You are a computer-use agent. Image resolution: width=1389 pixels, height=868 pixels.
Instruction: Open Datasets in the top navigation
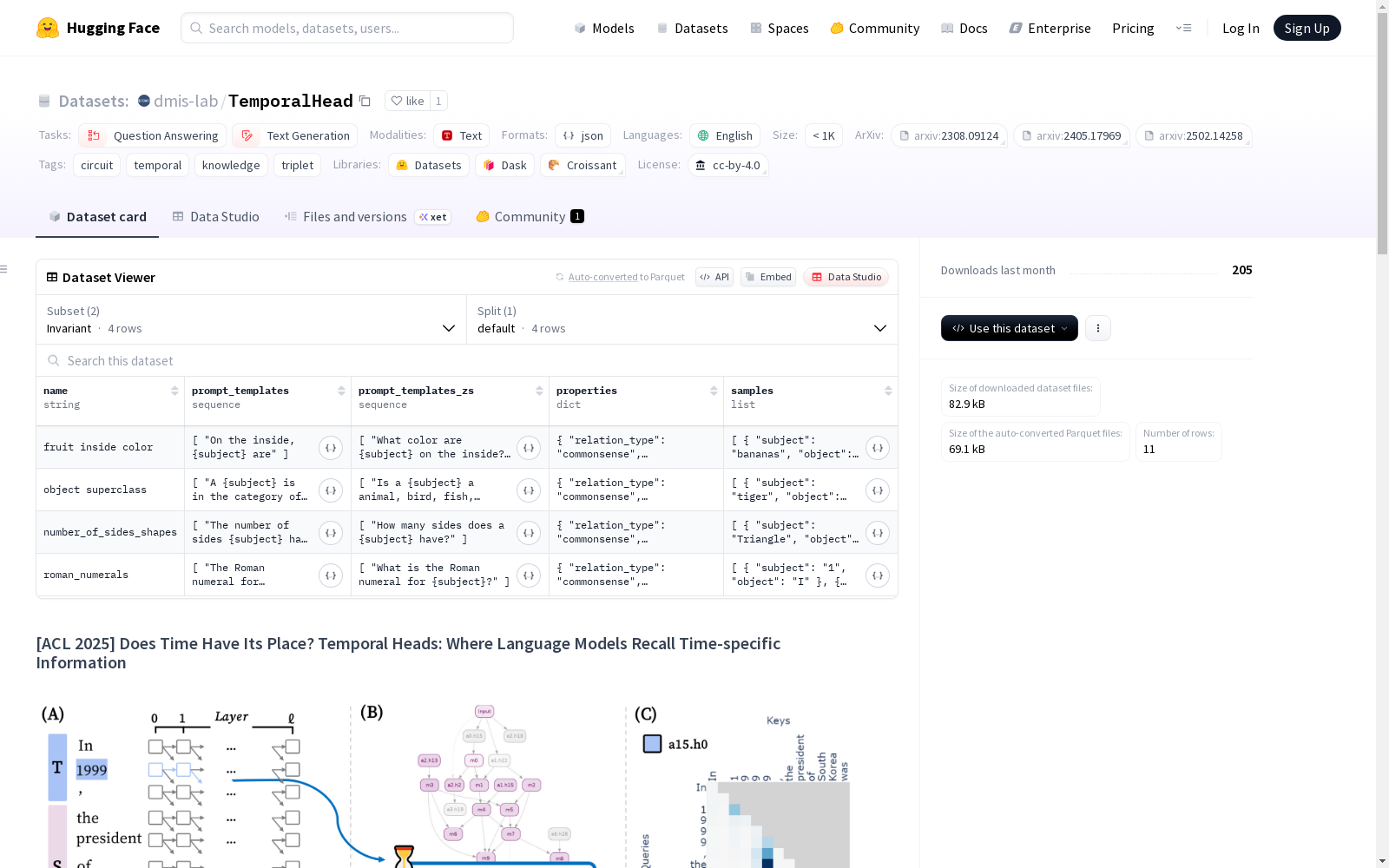point(692,28)
